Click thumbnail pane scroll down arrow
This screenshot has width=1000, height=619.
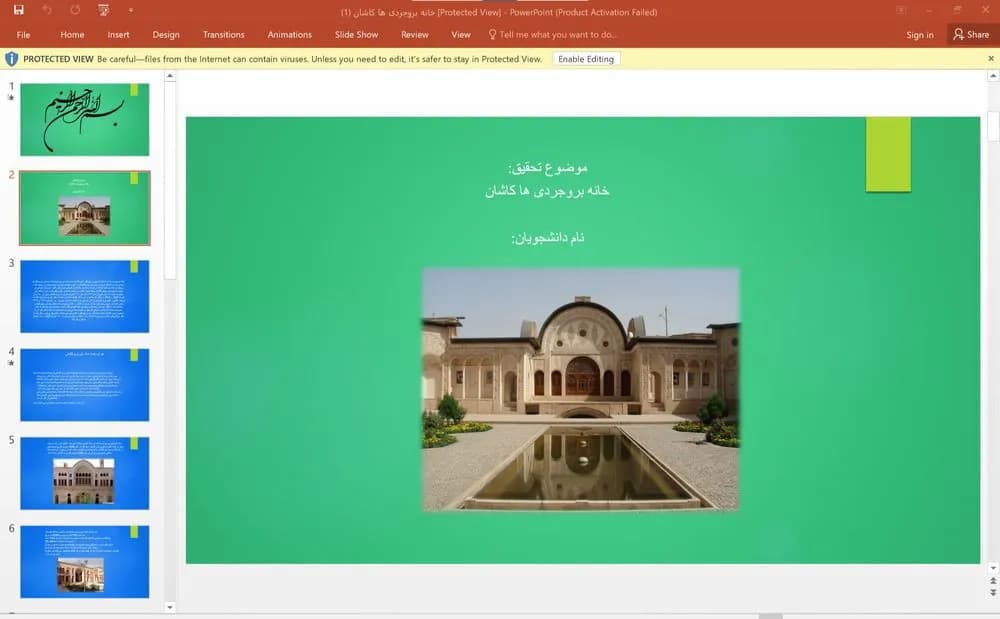click(x=170, y=608)
